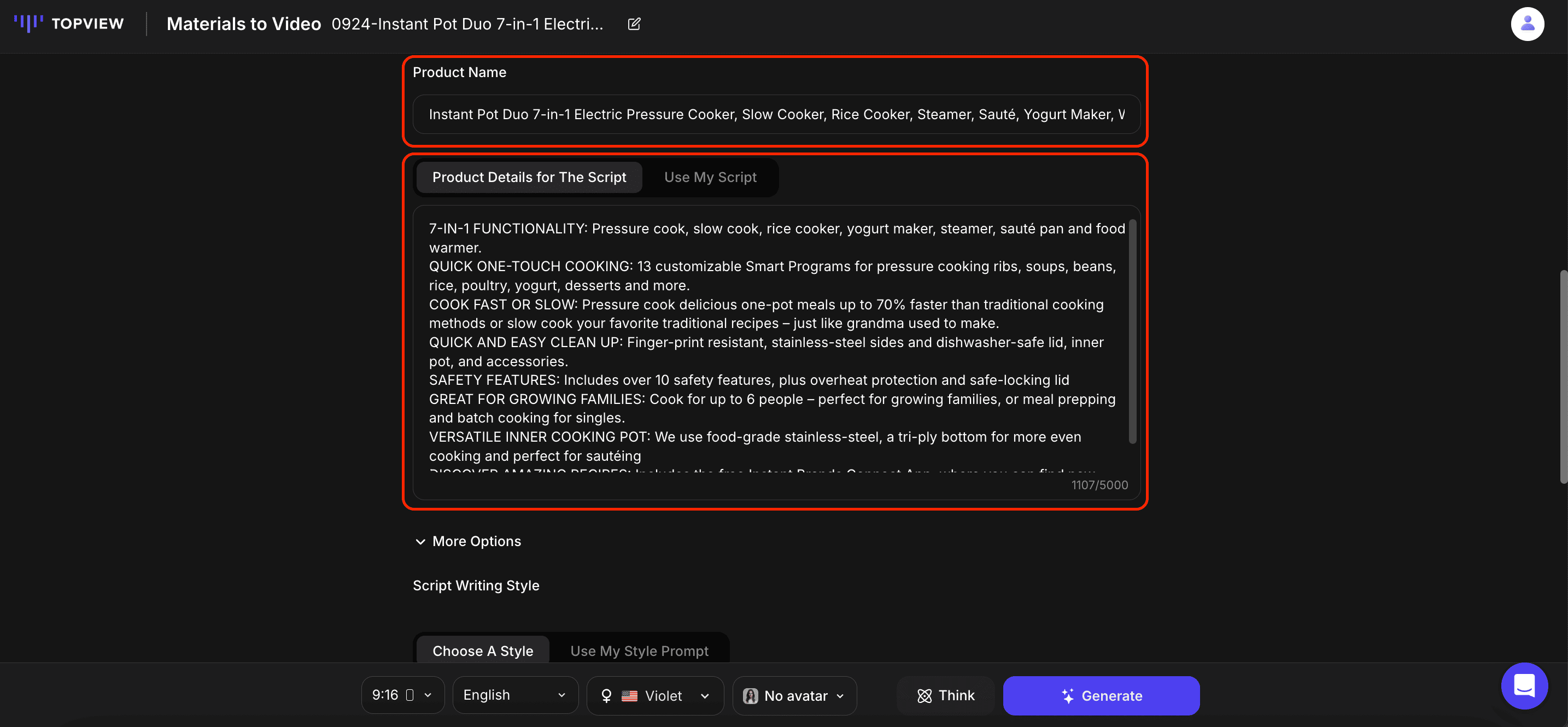Click the TopView logo
The image size is (1568, 727).
(69, 24)
